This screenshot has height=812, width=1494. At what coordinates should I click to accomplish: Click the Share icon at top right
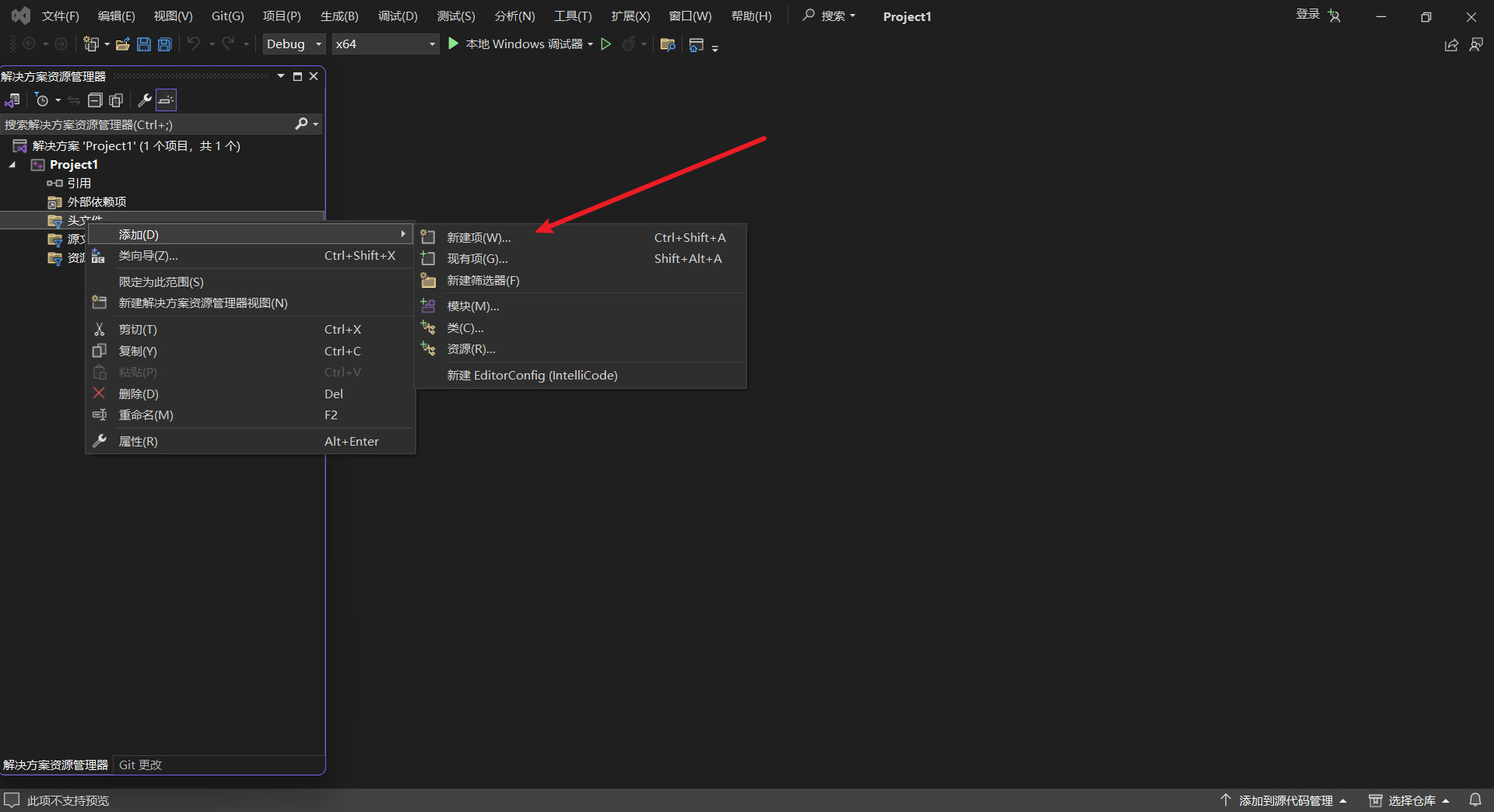(1451, 45)
